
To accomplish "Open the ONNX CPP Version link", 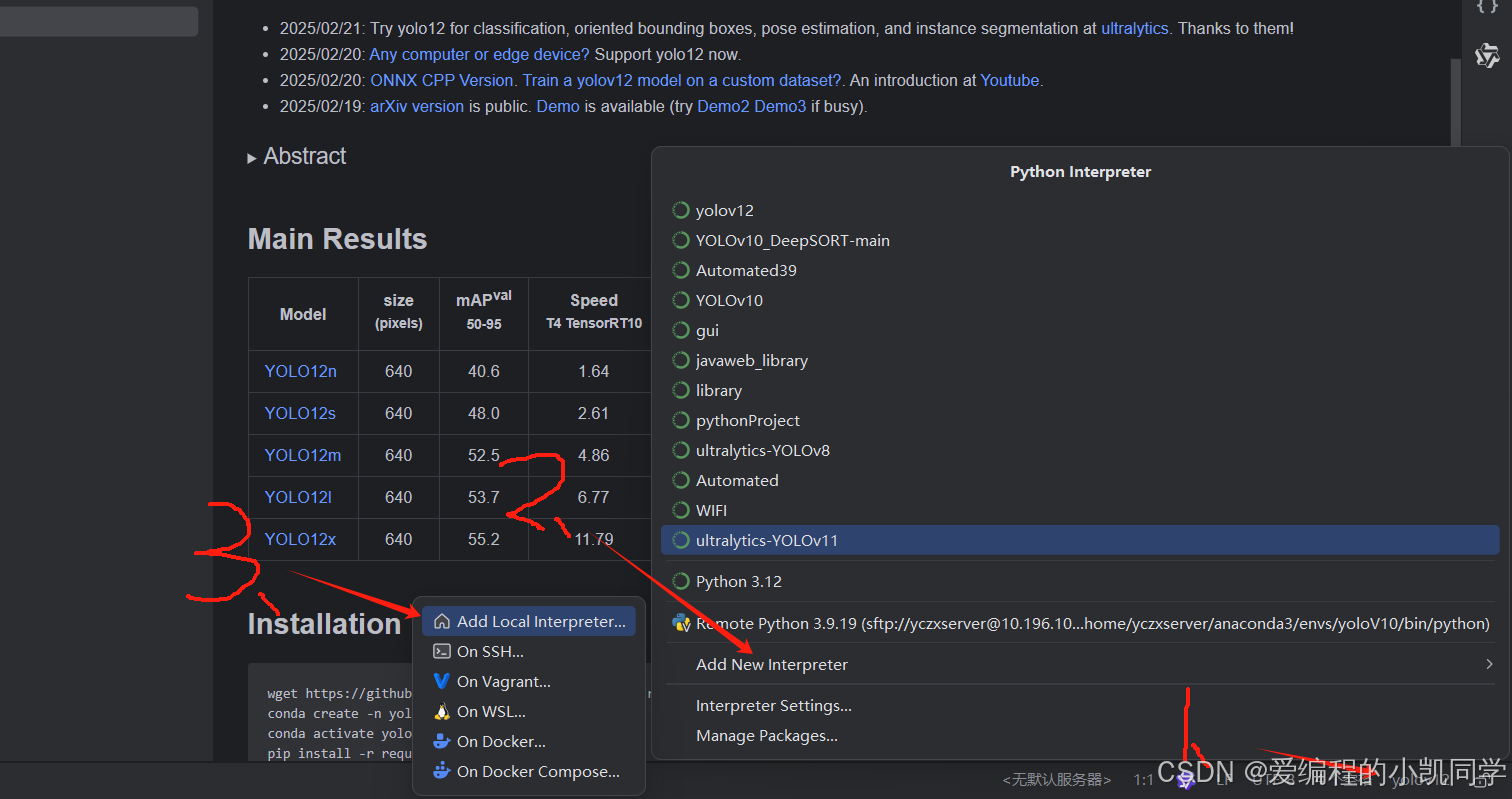I will click(442, 81).
